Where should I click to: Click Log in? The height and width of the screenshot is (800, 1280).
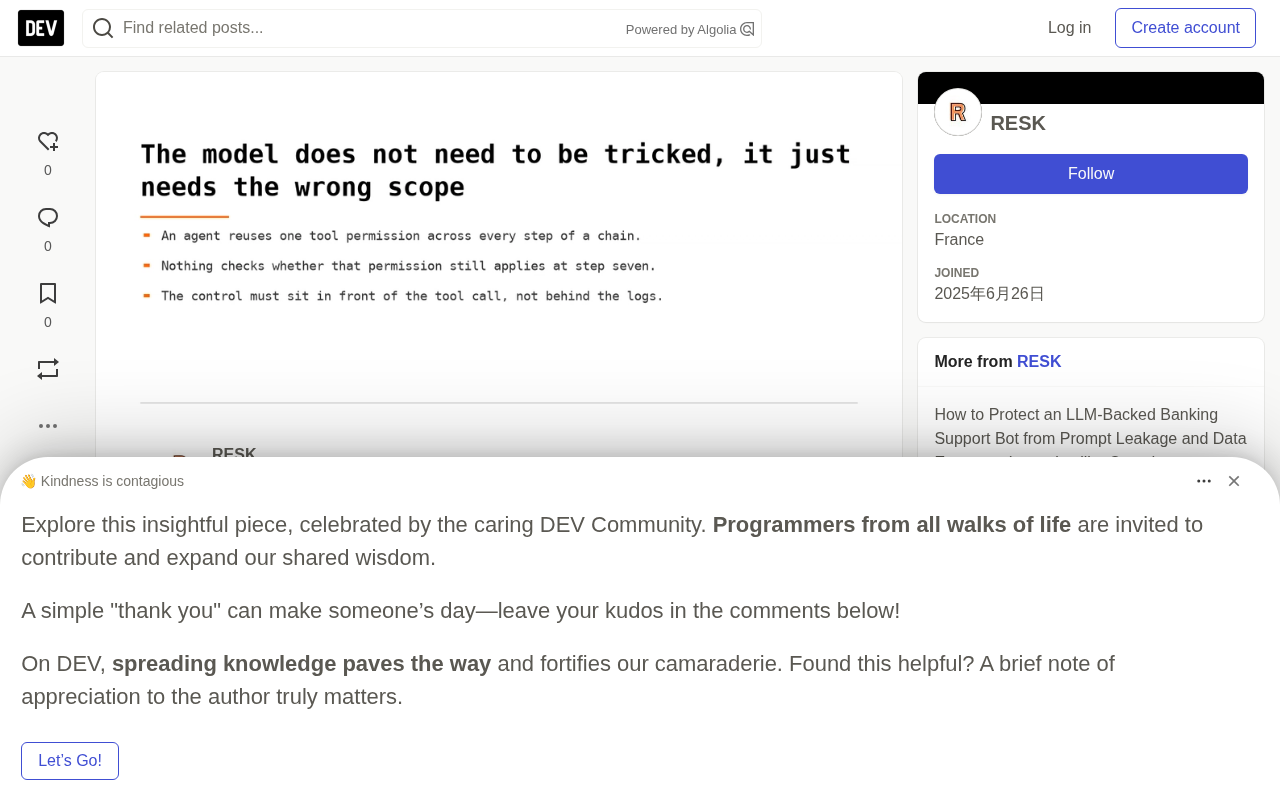click(x=1069, y=28)
